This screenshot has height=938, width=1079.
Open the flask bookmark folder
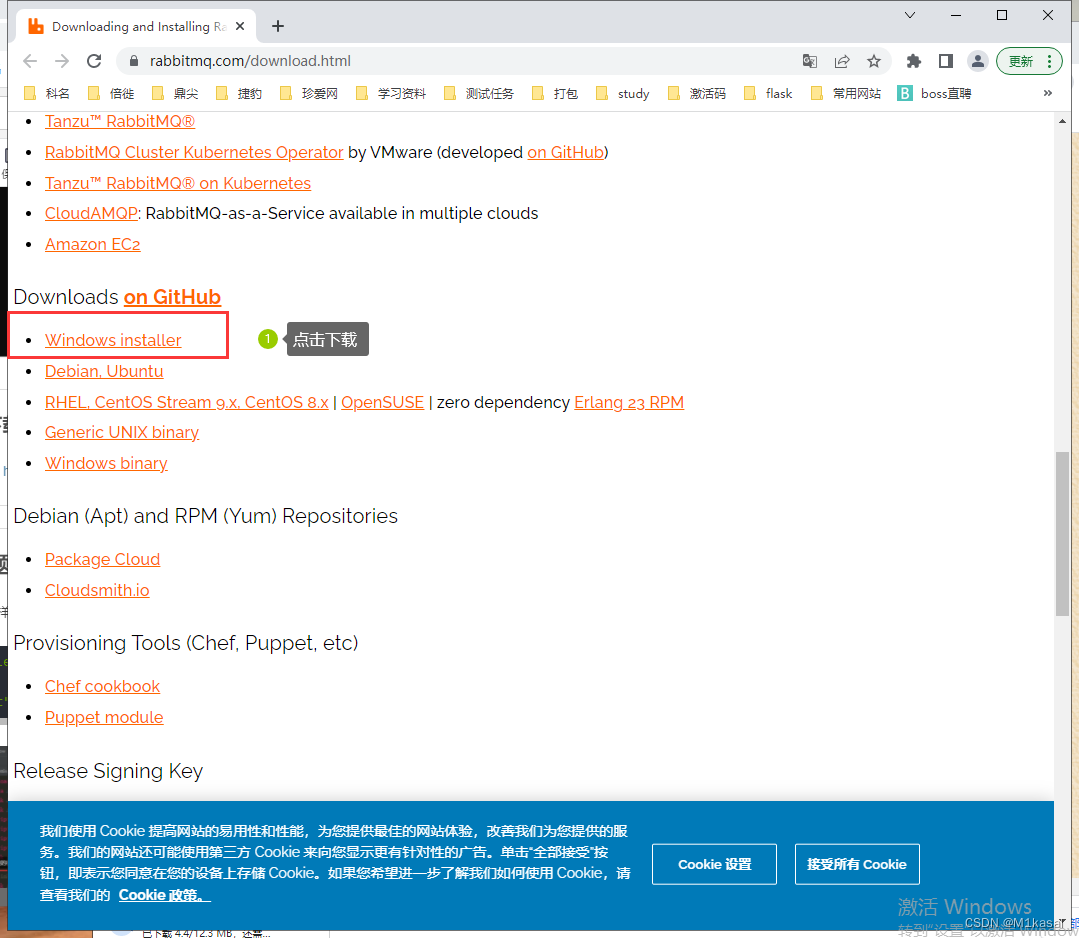[x=768, y=94]
